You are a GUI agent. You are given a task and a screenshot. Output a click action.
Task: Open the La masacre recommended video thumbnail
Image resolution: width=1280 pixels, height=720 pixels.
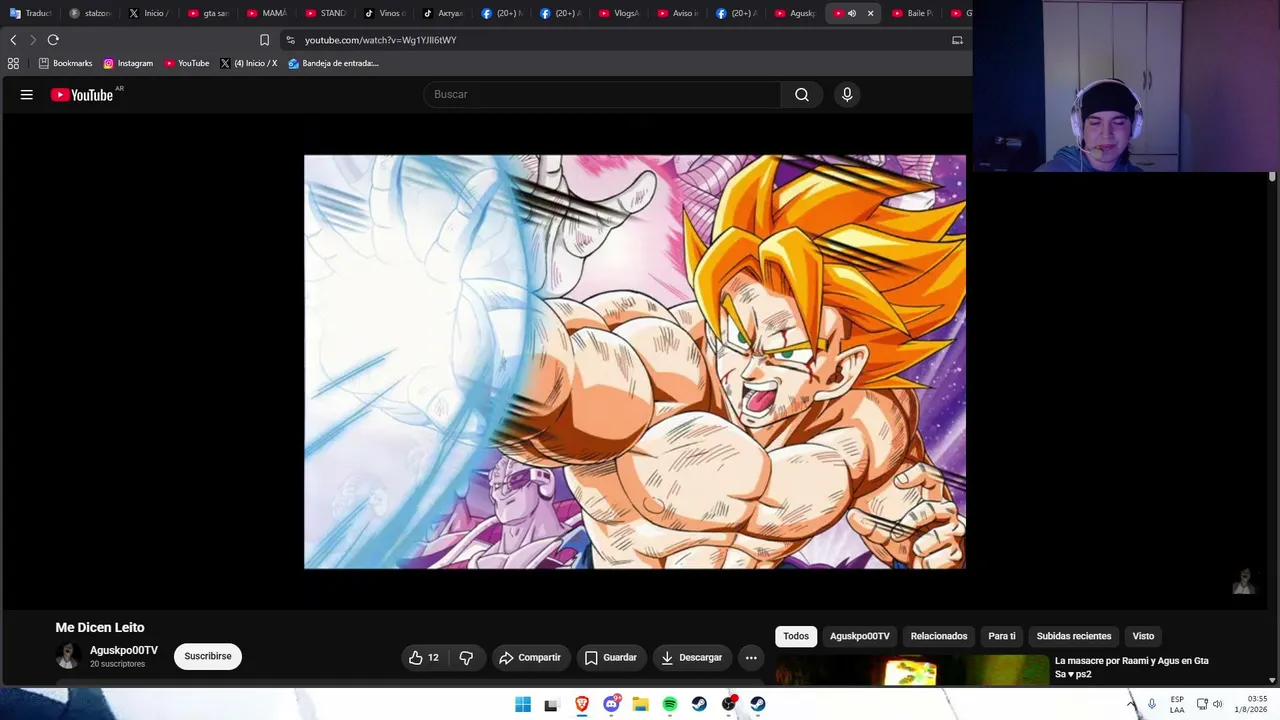tap(912, 670)
